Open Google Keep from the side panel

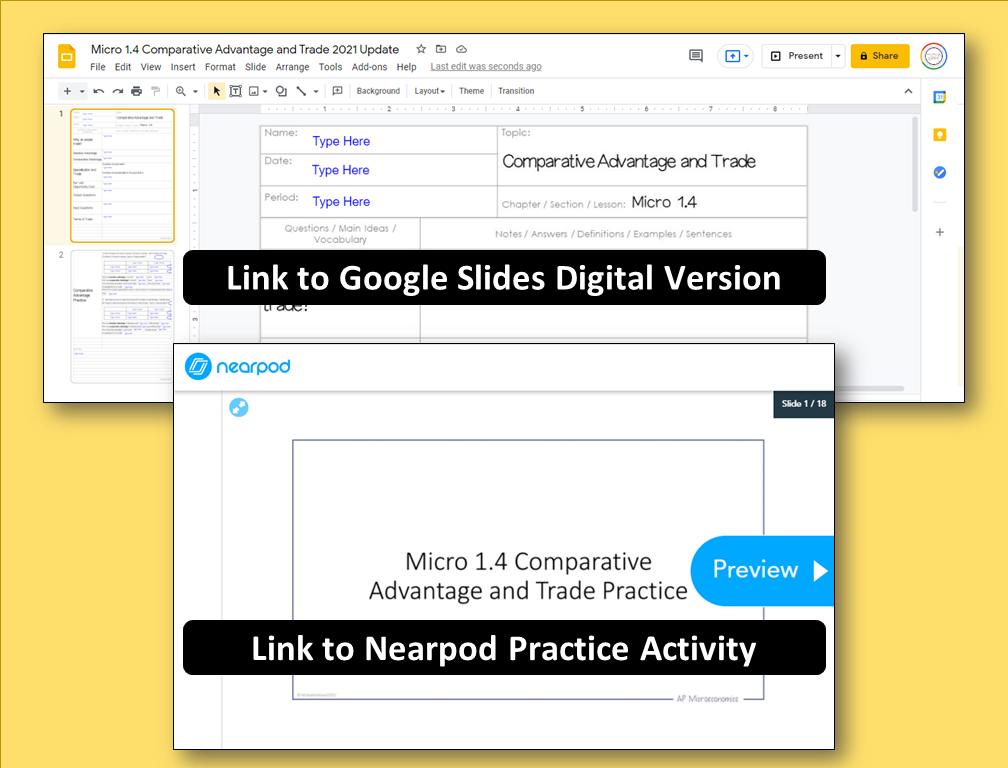[x=940, y=134]
